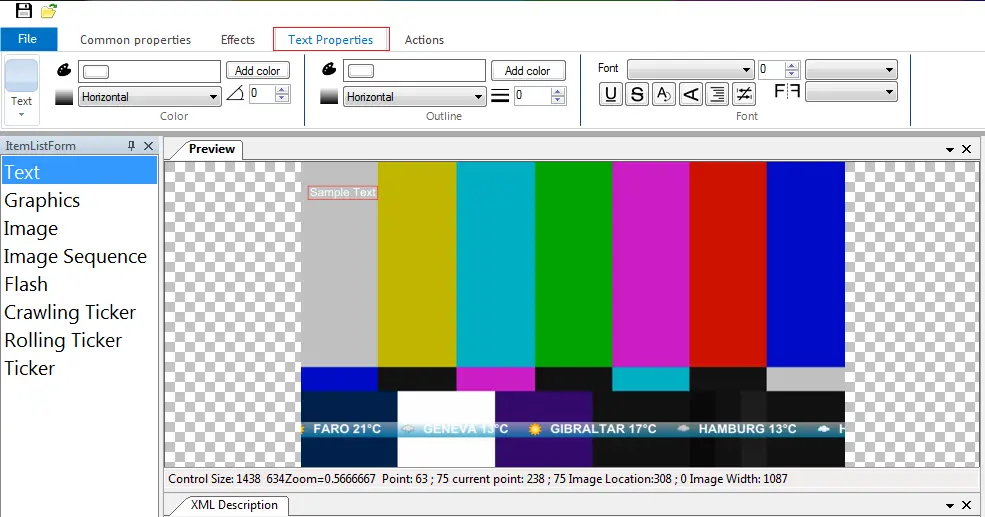Image resolution: width=985 pixels, height=517 pixels.
Task: Click Add color button in Outline group
Action: [x=527, y=71]
